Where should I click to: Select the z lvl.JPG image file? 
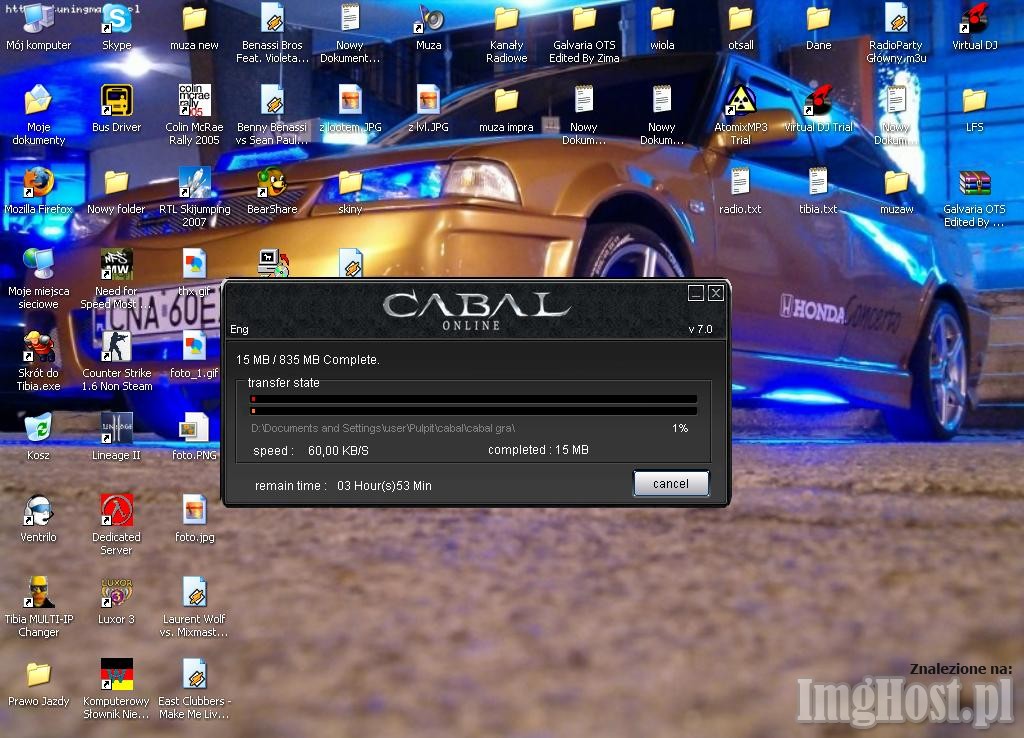pos(428,101)
